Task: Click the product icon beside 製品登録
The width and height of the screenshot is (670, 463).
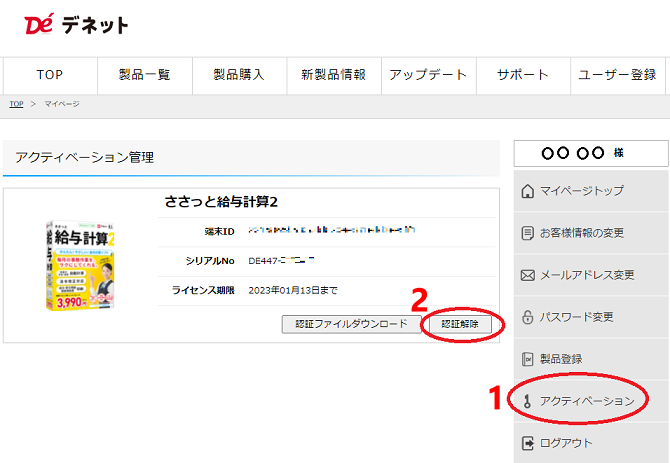Action: [x=528, y=359]
